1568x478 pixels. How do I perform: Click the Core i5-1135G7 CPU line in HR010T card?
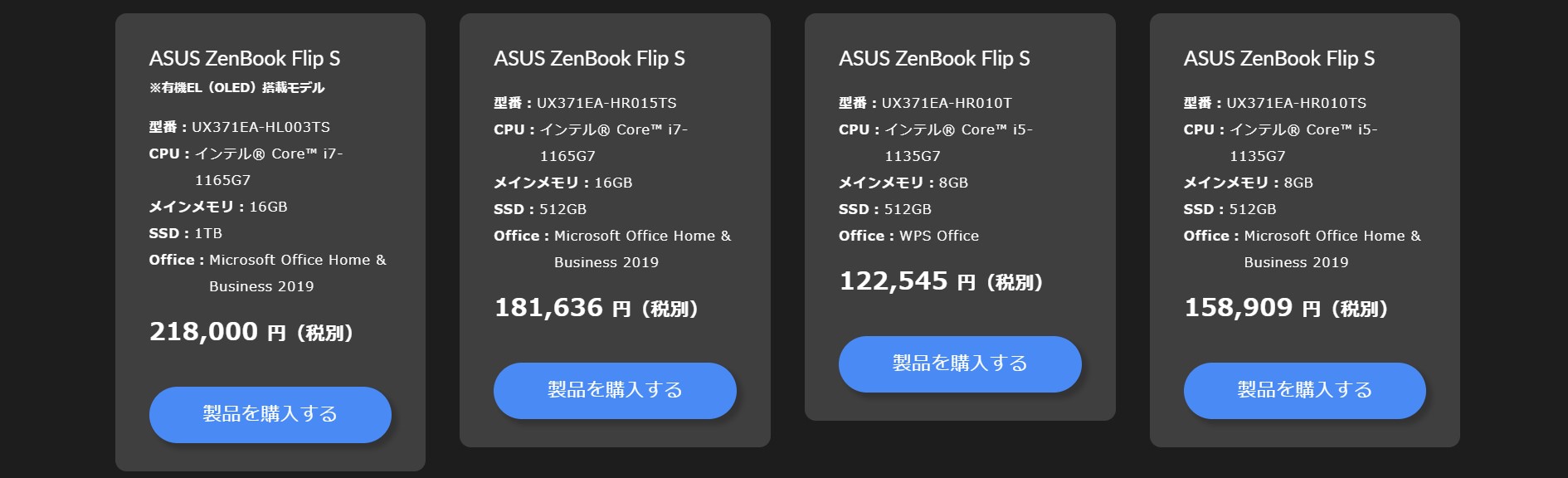pos(936,143)
